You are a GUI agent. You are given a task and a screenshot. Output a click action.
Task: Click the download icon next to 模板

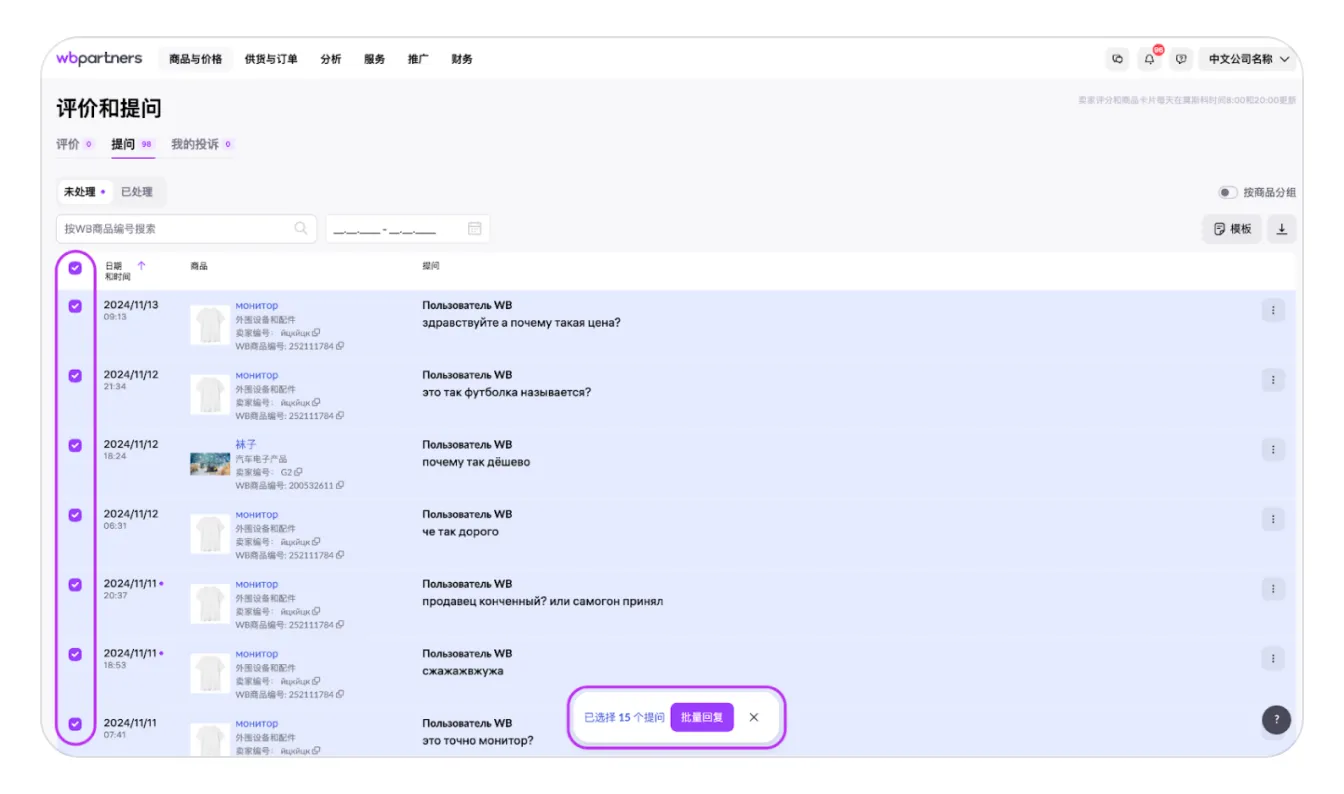click(1281, 229)
